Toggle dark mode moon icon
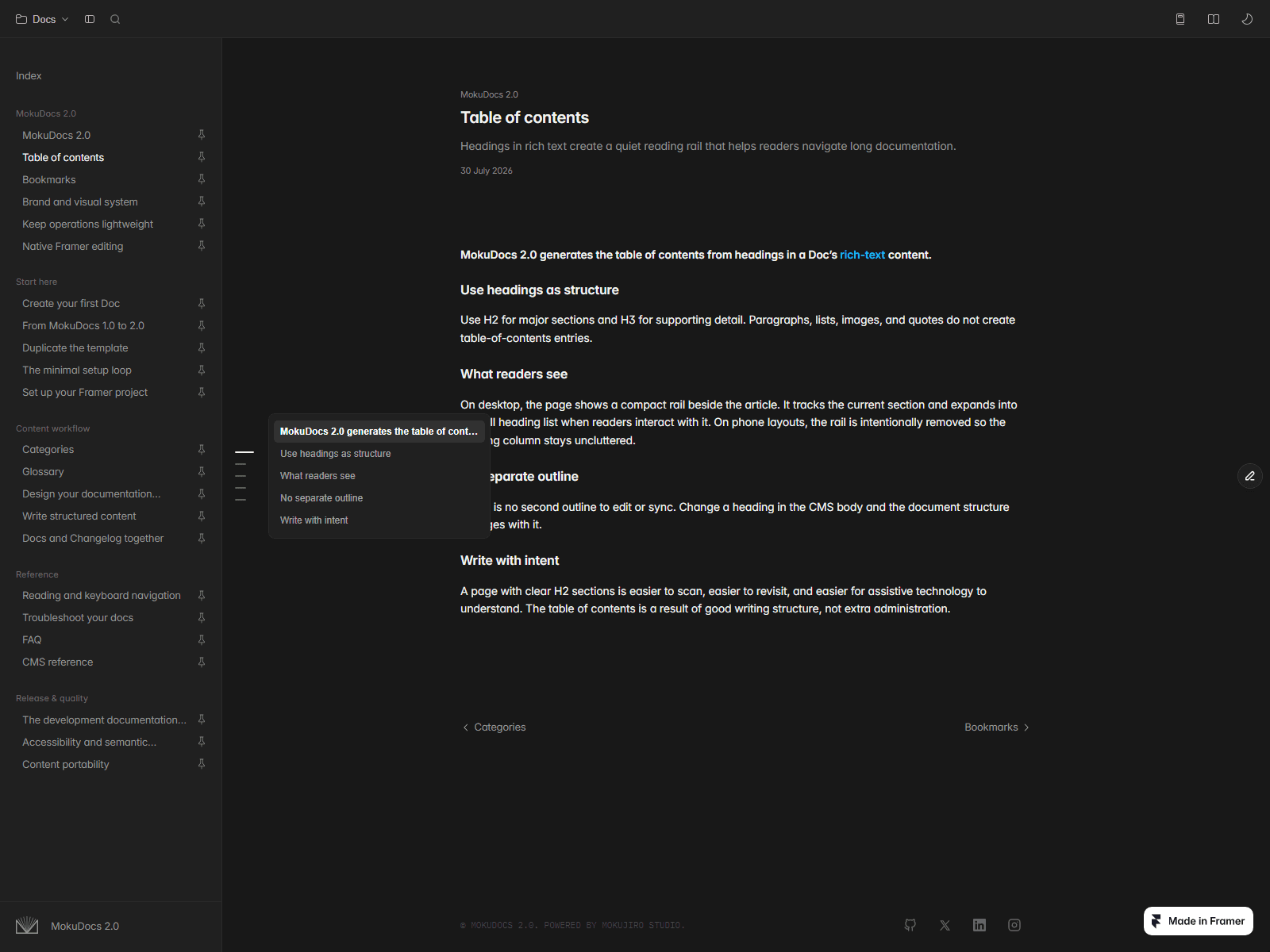Image resolution: width=1270 pixels, height=952 pixels. (1247, 19)
